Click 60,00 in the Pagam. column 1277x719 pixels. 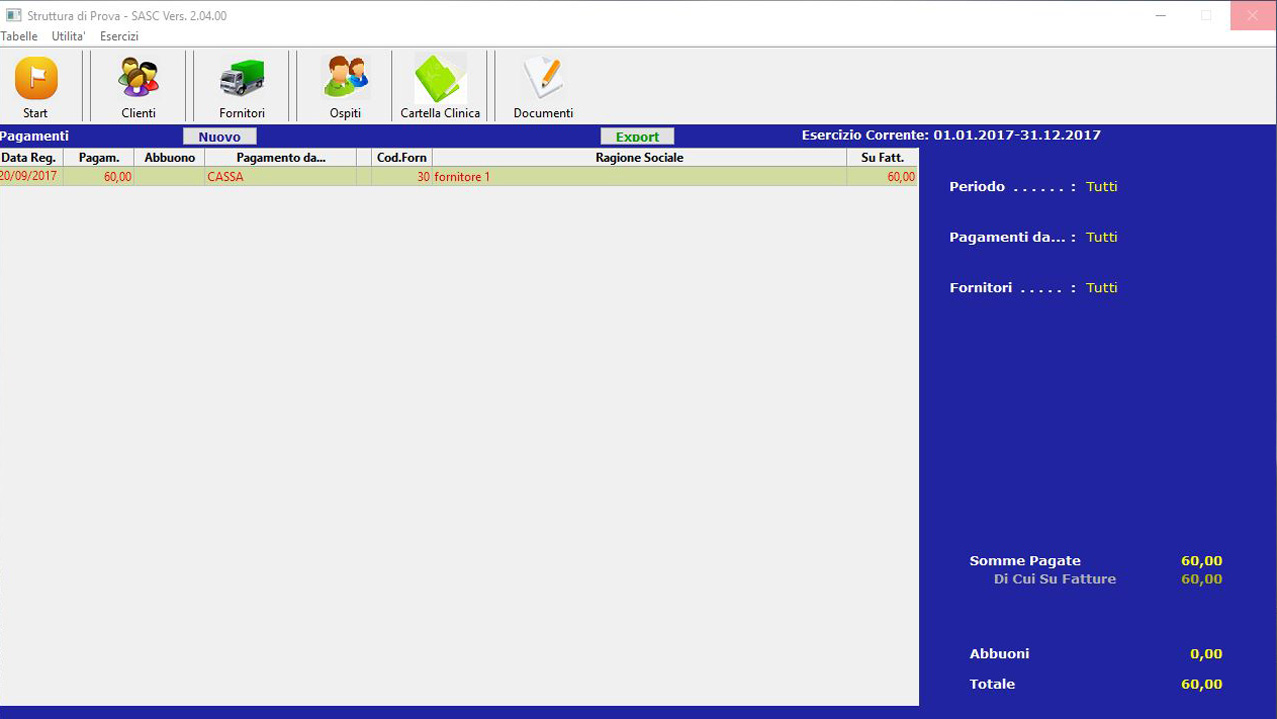click(x=99, y=177)
